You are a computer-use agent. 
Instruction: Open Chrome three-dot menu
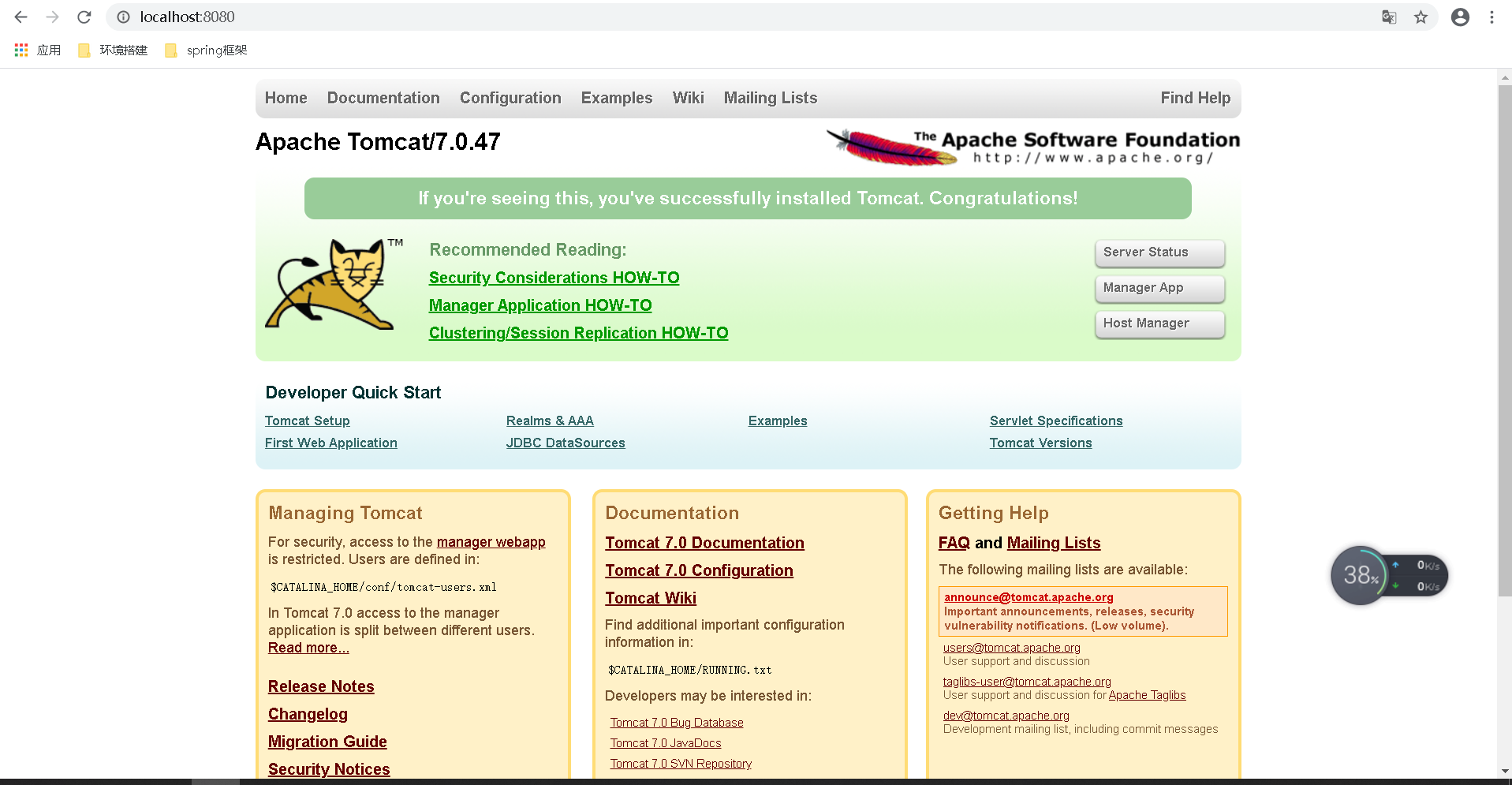tap(1491, 17)
